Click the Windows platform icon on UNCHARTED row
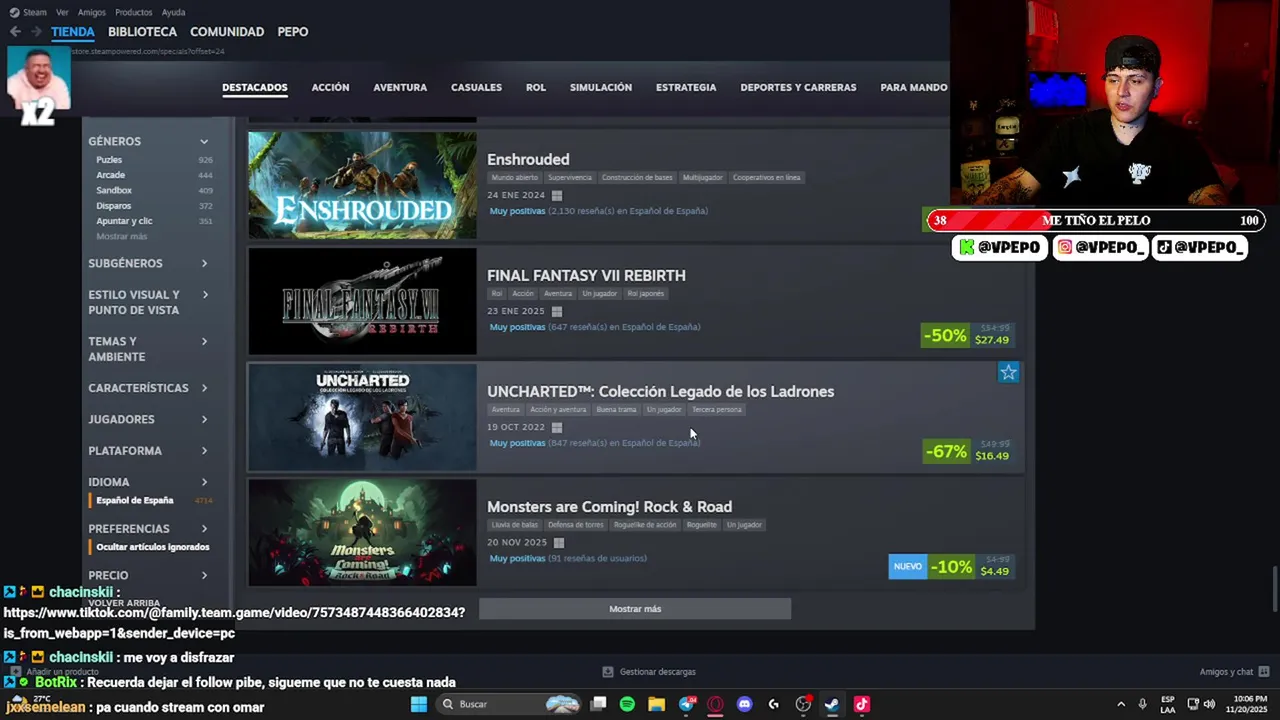 point(557,428)
